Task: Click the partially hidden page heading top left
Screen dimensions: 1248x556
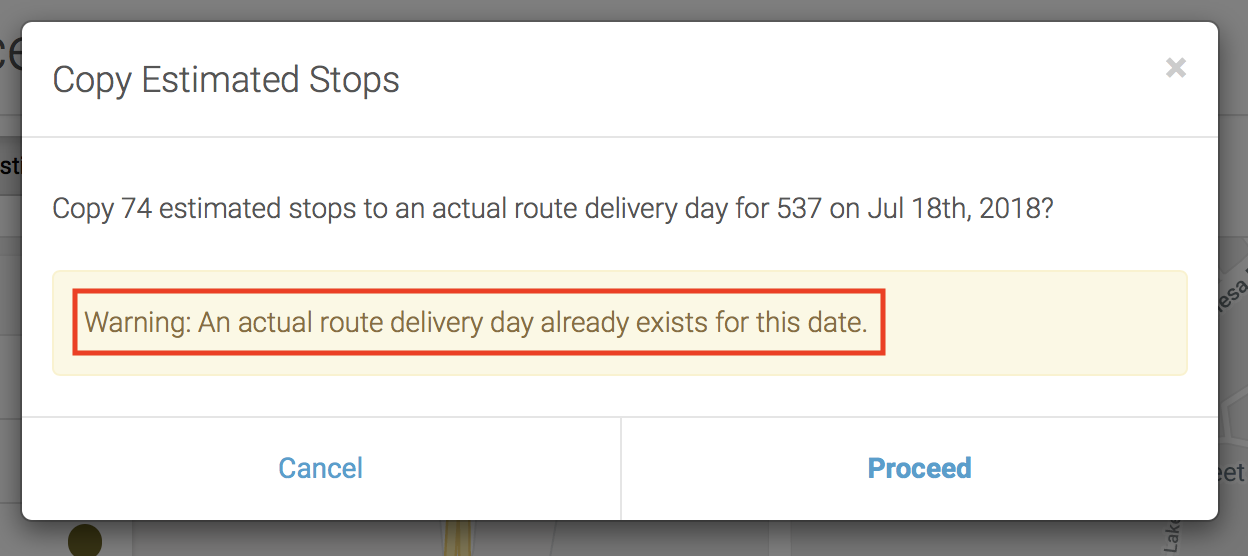Action: 10,55
